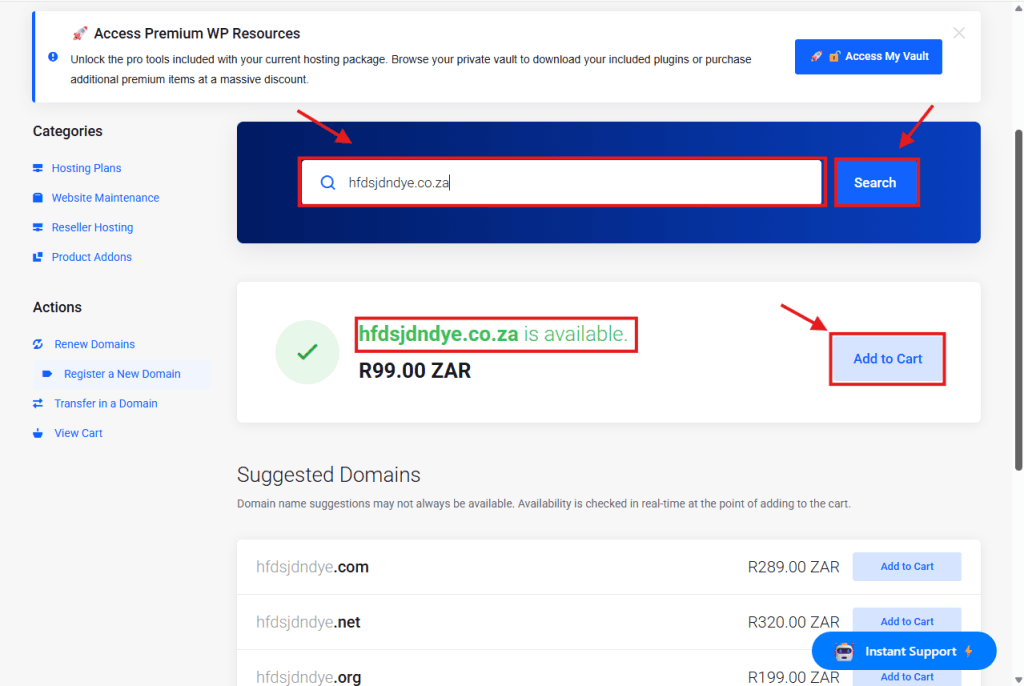Dismiss the Premium WP Resources banner

(959, 33)
